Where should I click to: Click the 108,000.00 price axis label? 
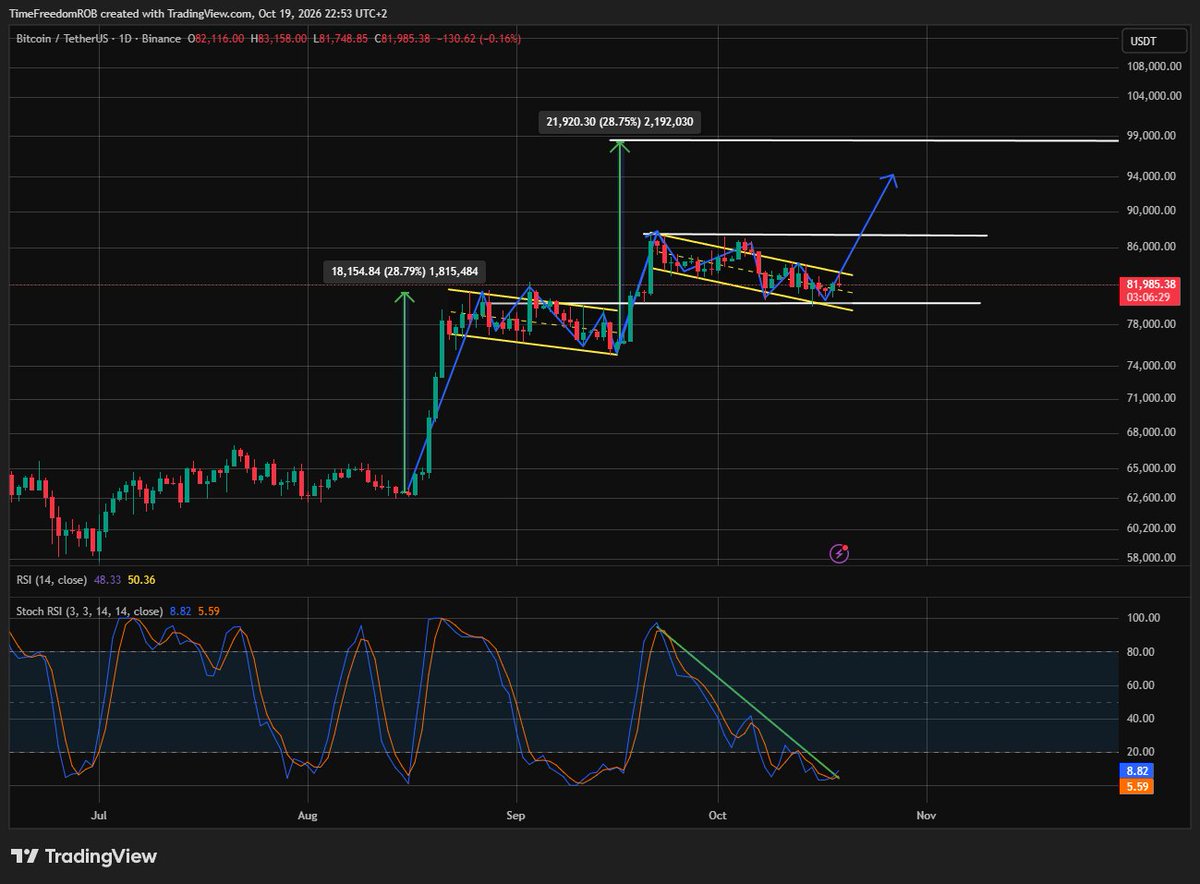[x=1153, y=67]
